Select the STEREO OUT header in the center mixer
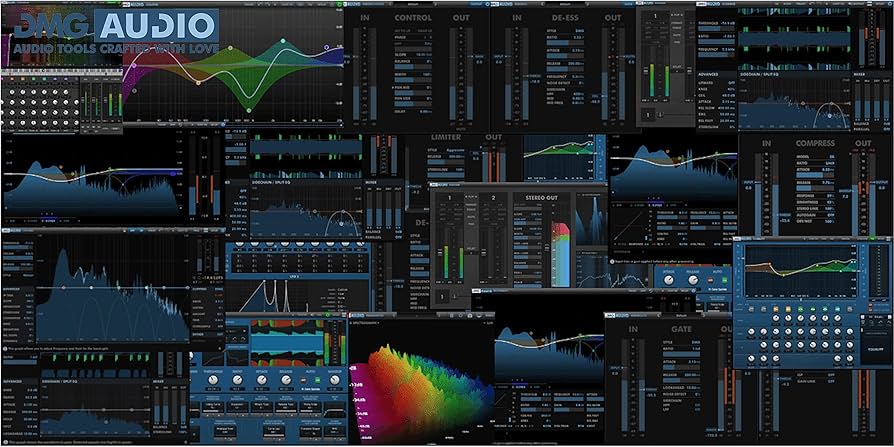The height and width of the screenshot is (447, 894). pos(542,198)
